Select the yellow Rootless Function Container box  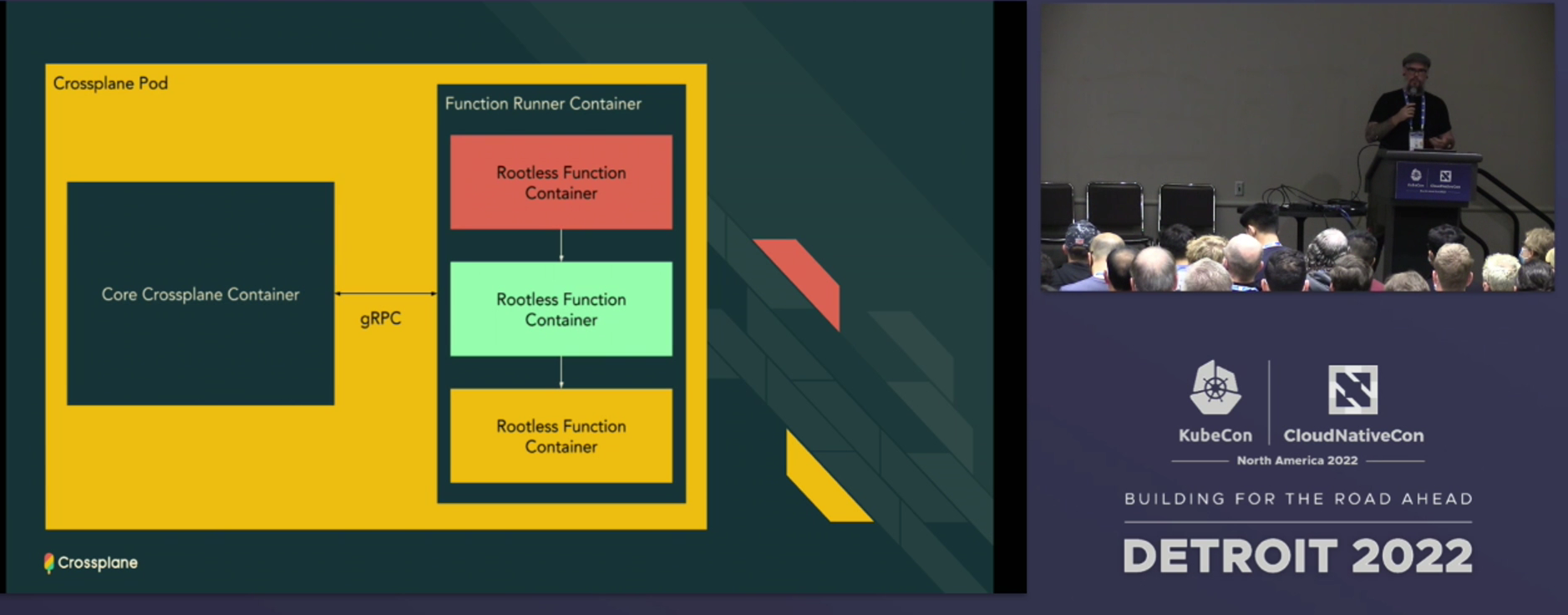(561, 435)
